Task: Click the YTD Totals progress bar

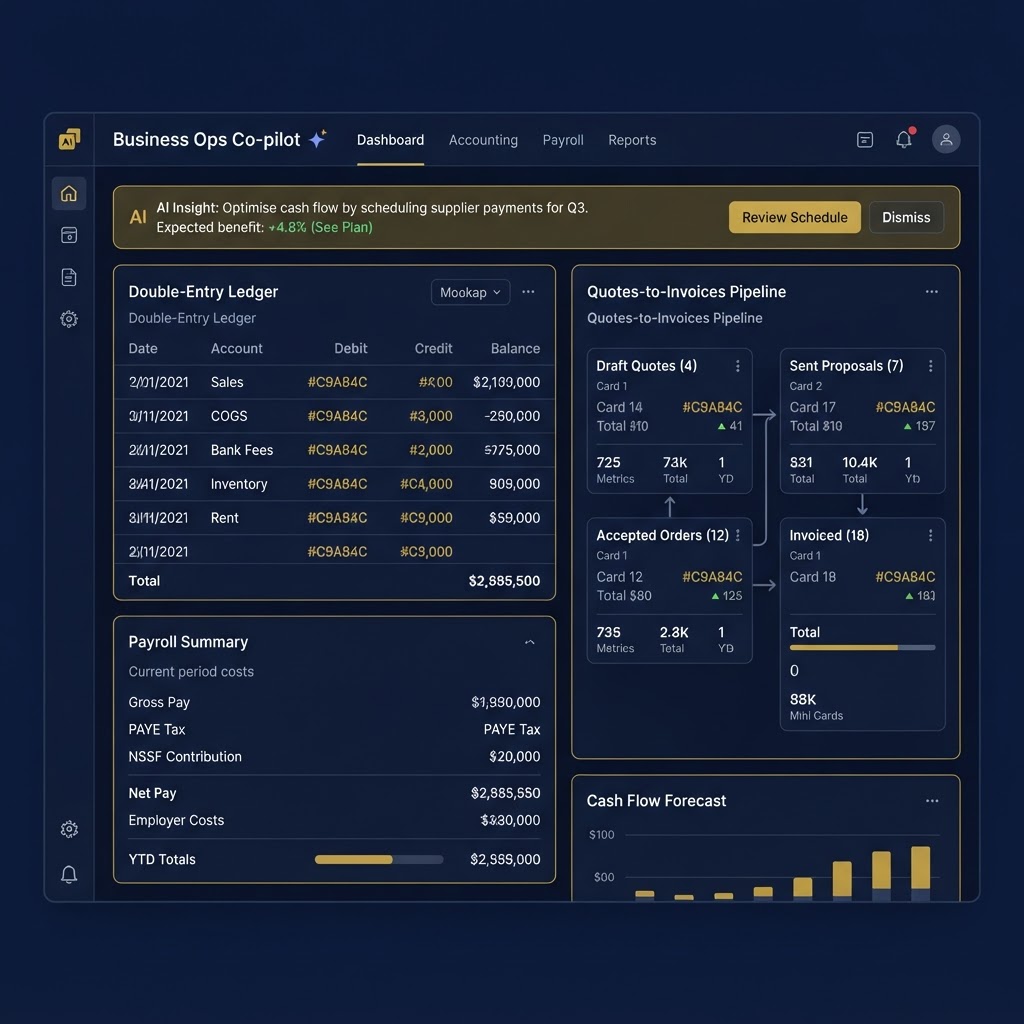Action: (379, 859)
